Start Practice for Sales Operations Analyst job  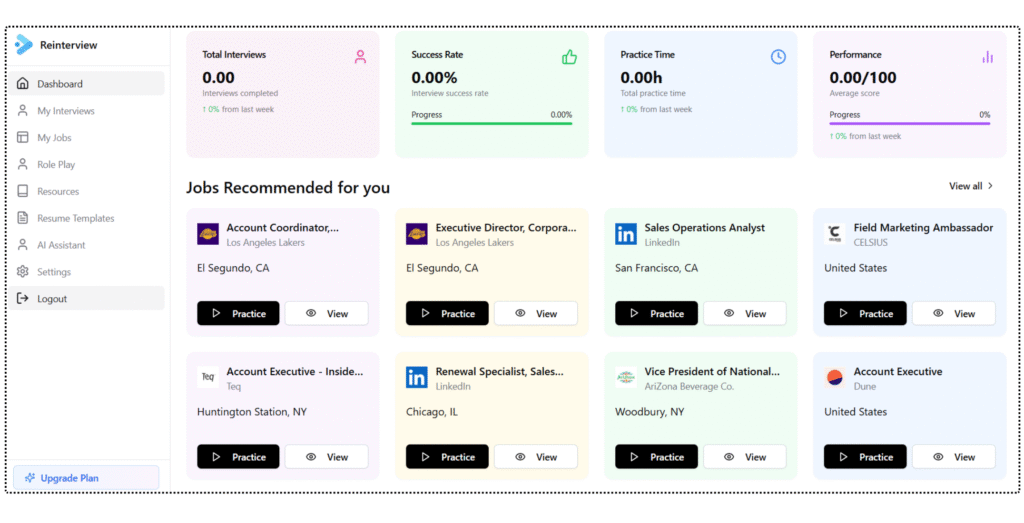tap(656, 313)
